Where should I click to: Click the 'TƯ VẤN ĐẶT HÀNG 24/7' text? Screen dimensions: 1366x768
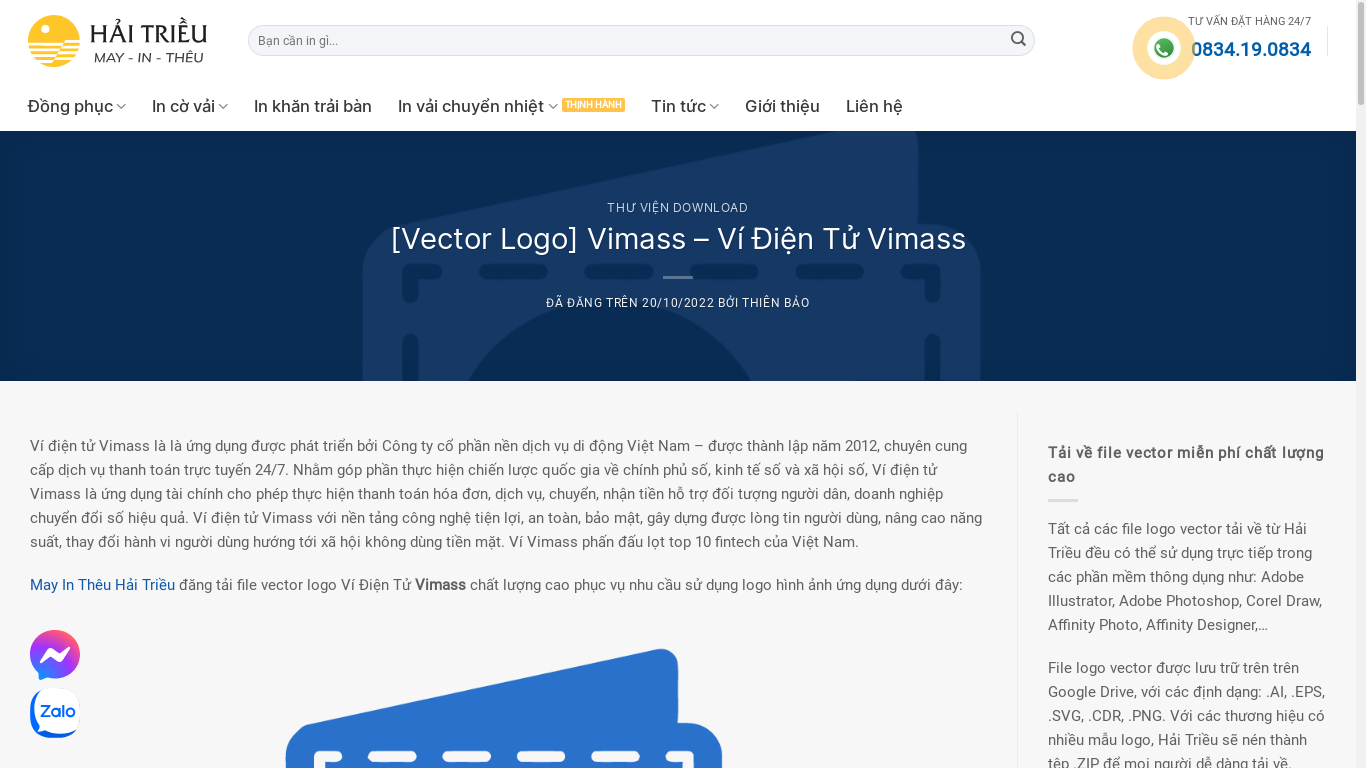[1249, 21]
